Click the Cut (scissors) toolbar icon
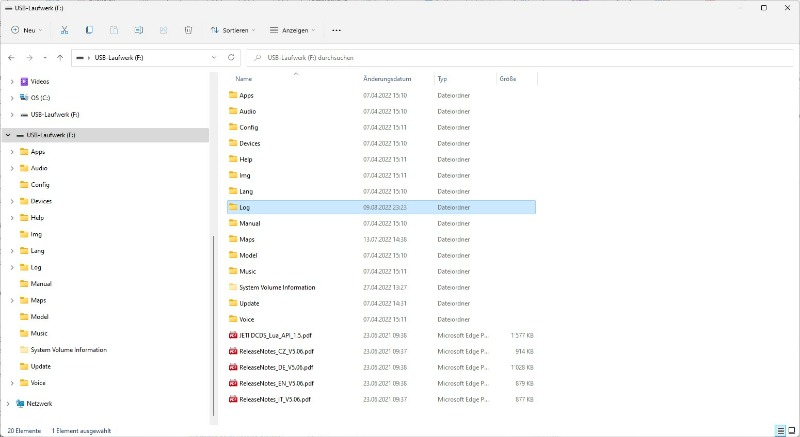The height and width of the screenshot is (437, 800). coord(65,31)
